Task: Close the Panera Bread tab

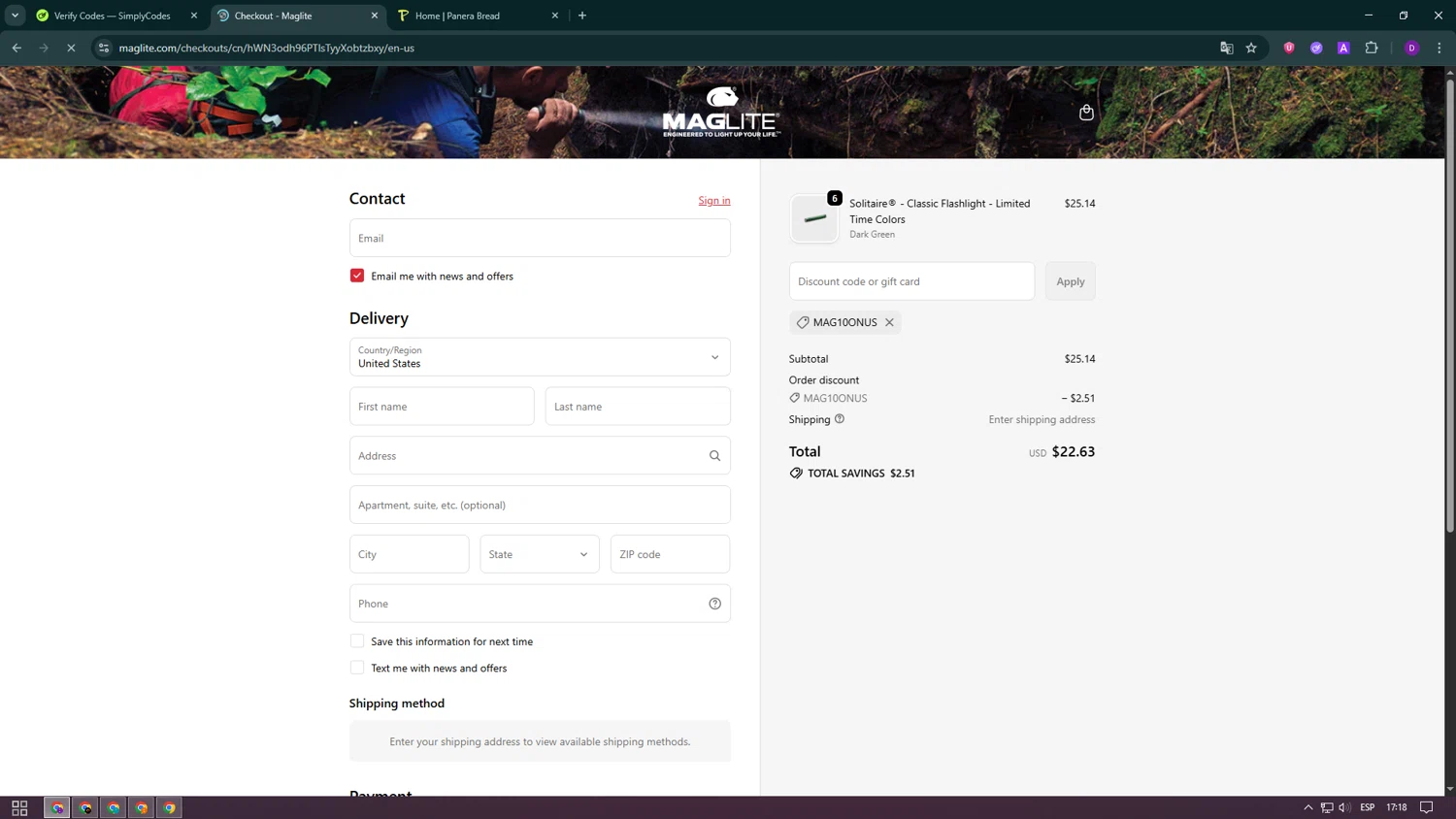Action: pos(555,16)
